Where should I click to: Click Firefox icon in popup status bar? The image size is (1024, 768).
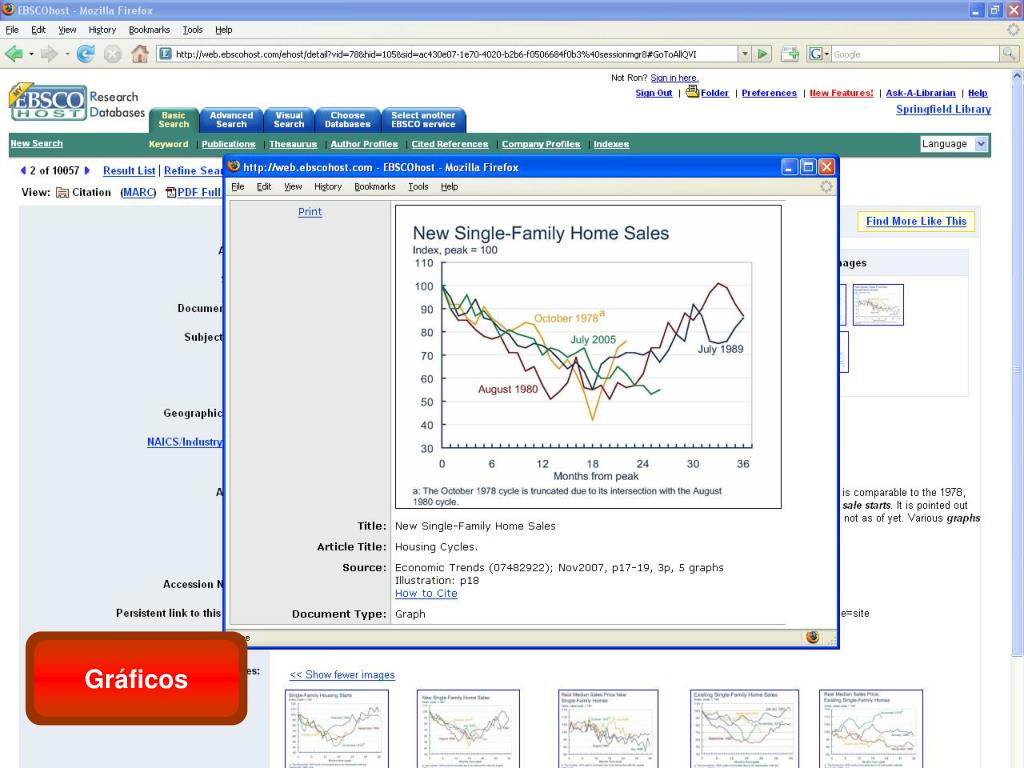point(812,637)
